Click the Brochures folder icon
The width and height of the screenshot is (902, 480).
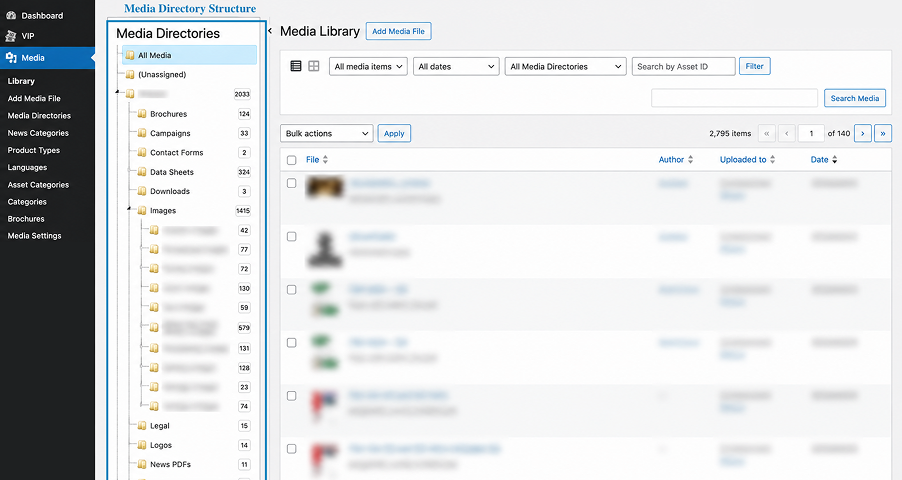point(142,114)
